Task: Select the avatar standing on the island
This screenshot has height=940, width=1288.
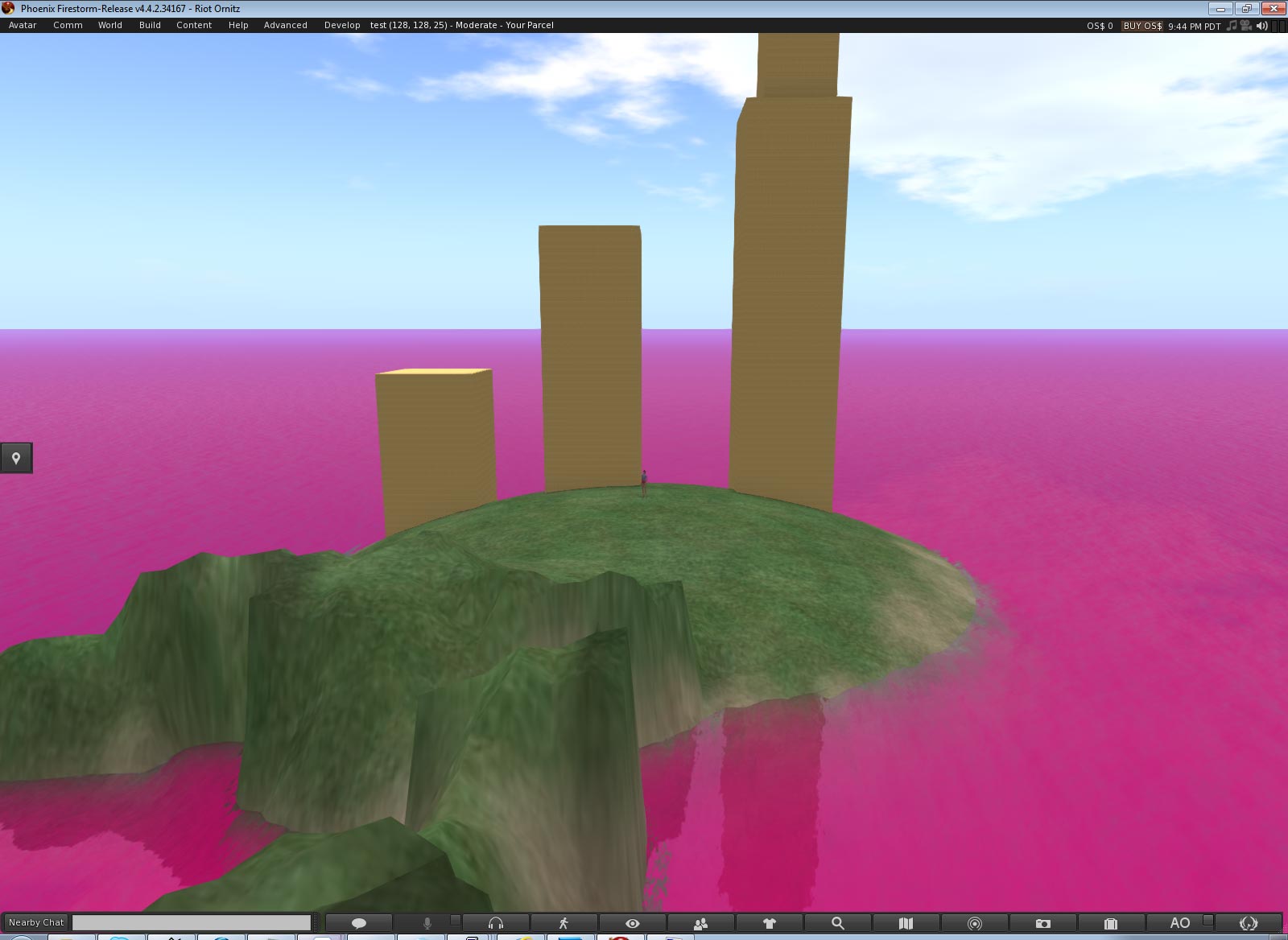Action: pyautogui.click(x=643, y=483)
